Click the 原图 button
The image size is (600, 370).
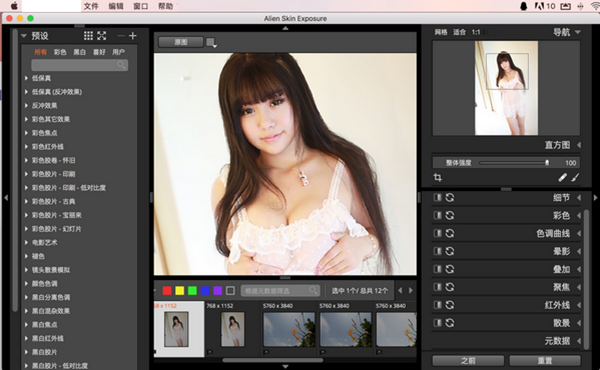click(x=181, y=42)
